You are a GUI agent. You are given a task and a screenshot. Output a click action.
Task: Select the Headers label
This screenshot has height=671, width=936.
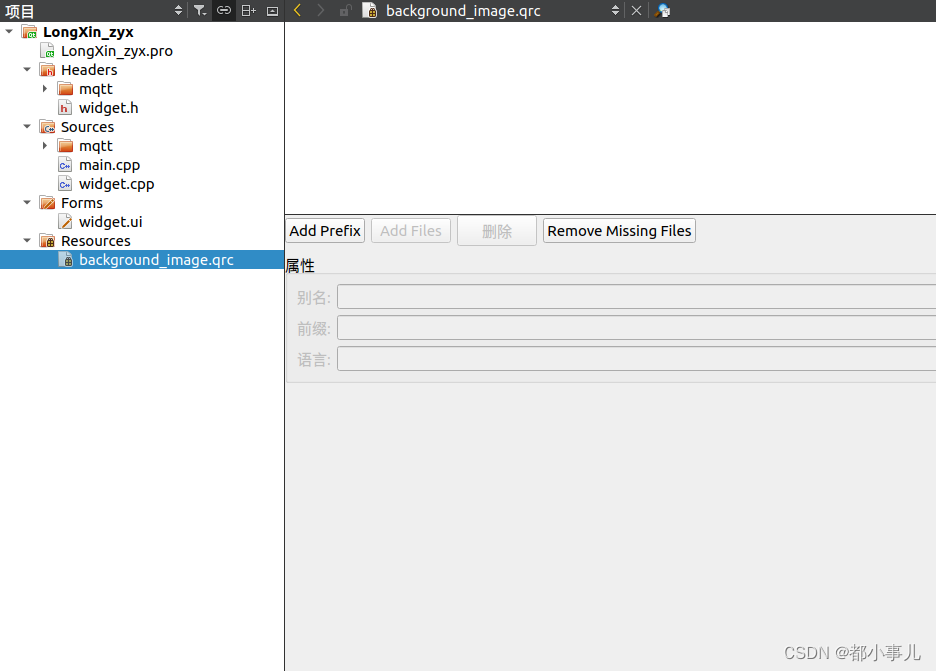[89, 70]
